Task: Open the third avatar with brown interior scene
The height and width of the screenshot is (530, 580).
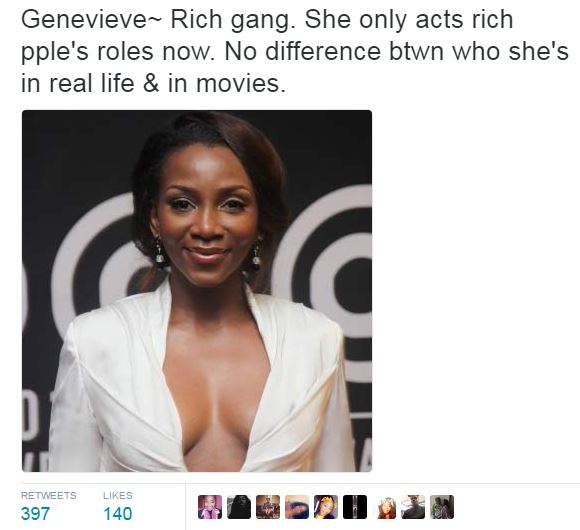Action: point(268,507)
